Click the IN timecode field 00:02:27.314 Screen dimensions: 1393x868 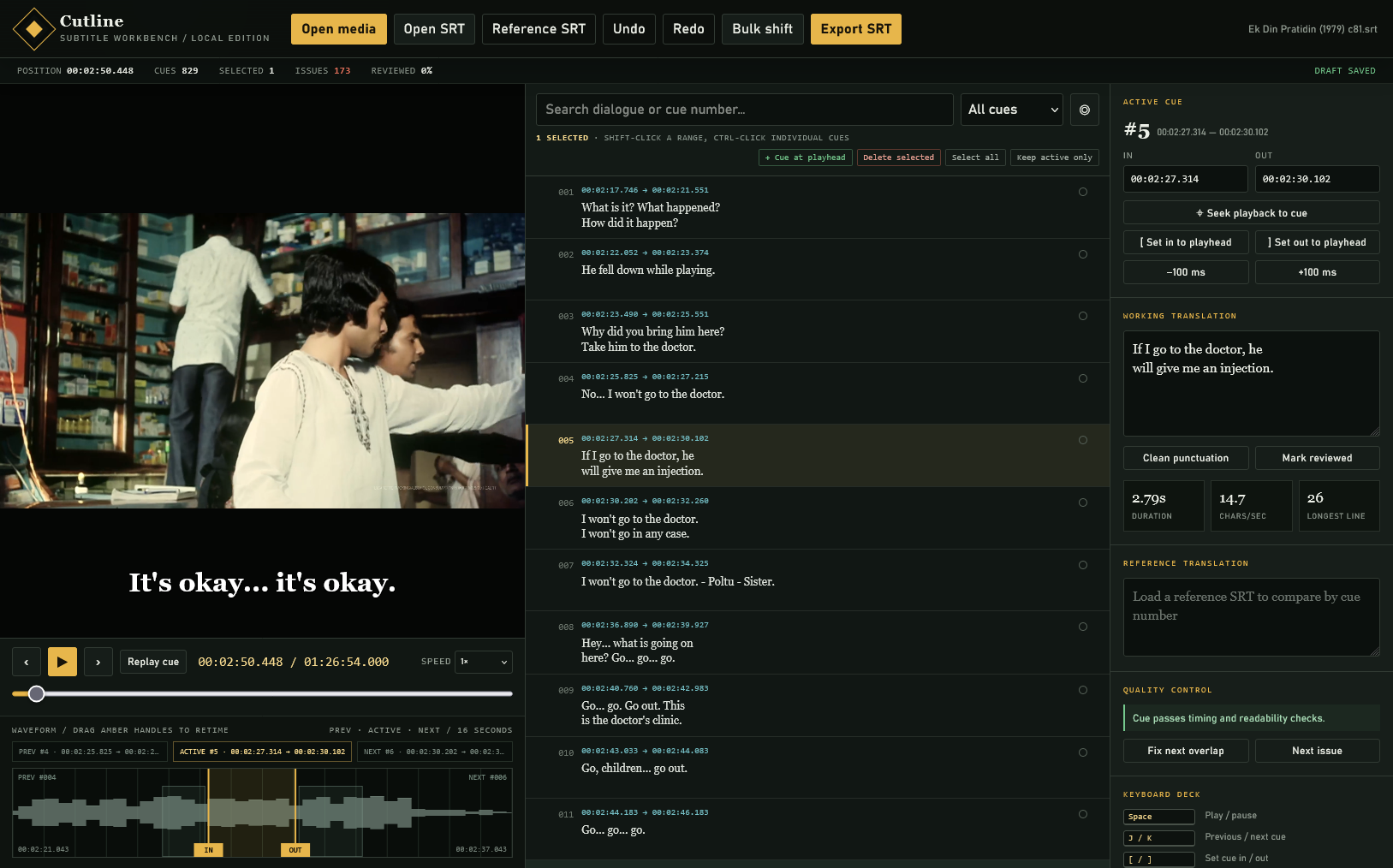tap(1186, 179)
